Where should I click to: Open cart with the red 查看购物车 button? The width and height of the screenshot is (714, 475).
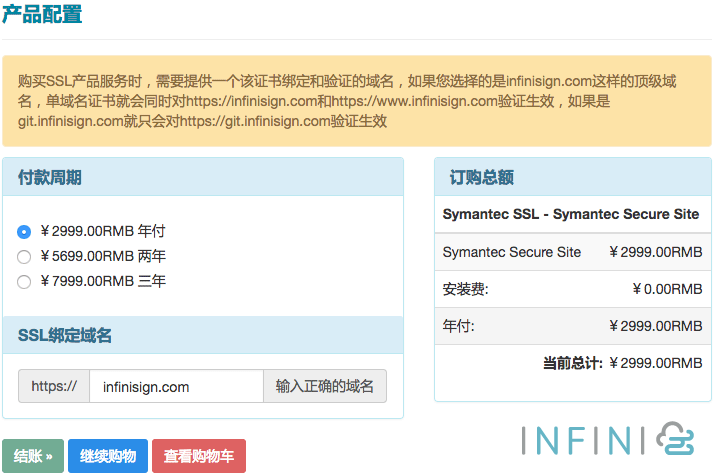[x=199, y=456]
